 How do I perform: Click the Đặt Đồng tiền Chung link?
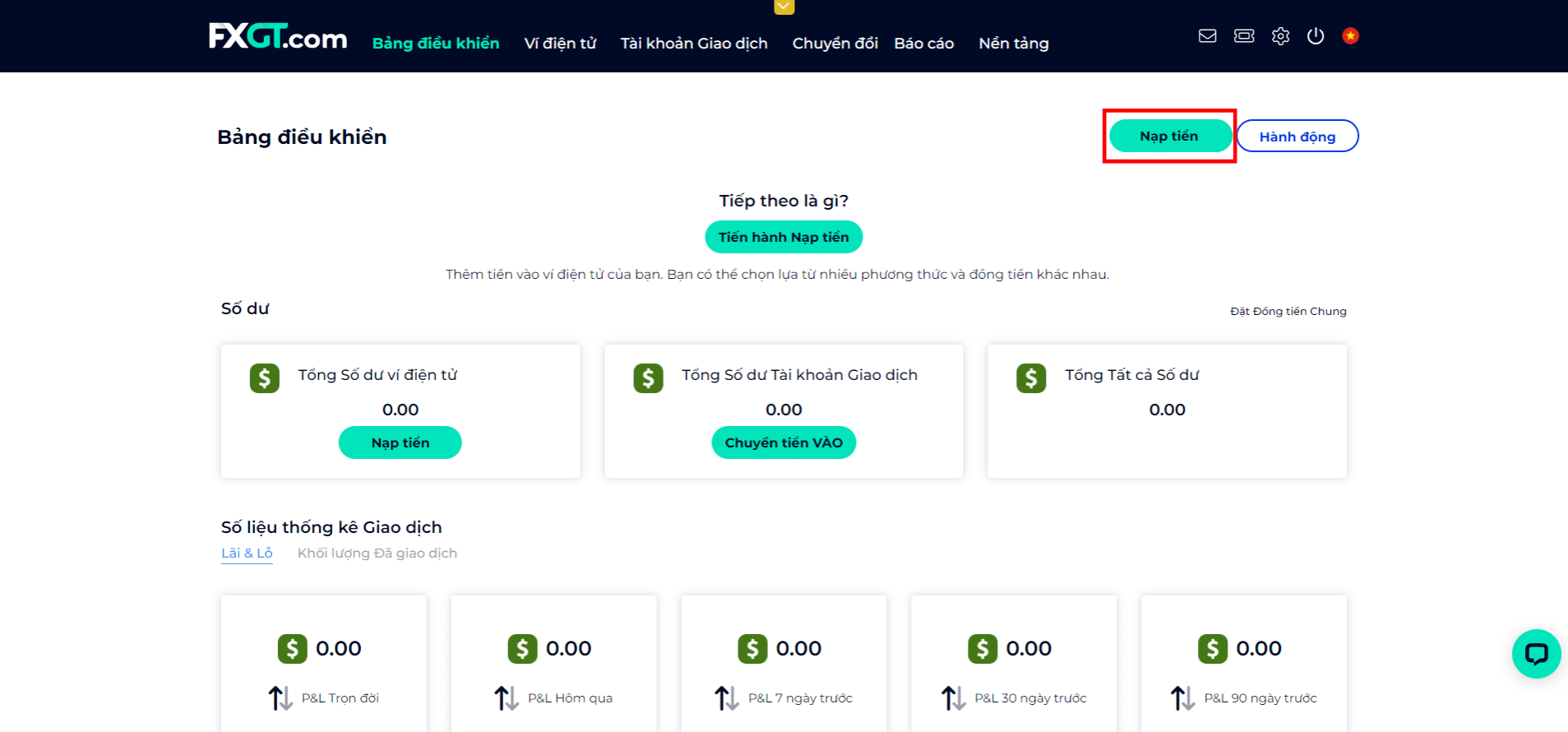(1288, 312)
